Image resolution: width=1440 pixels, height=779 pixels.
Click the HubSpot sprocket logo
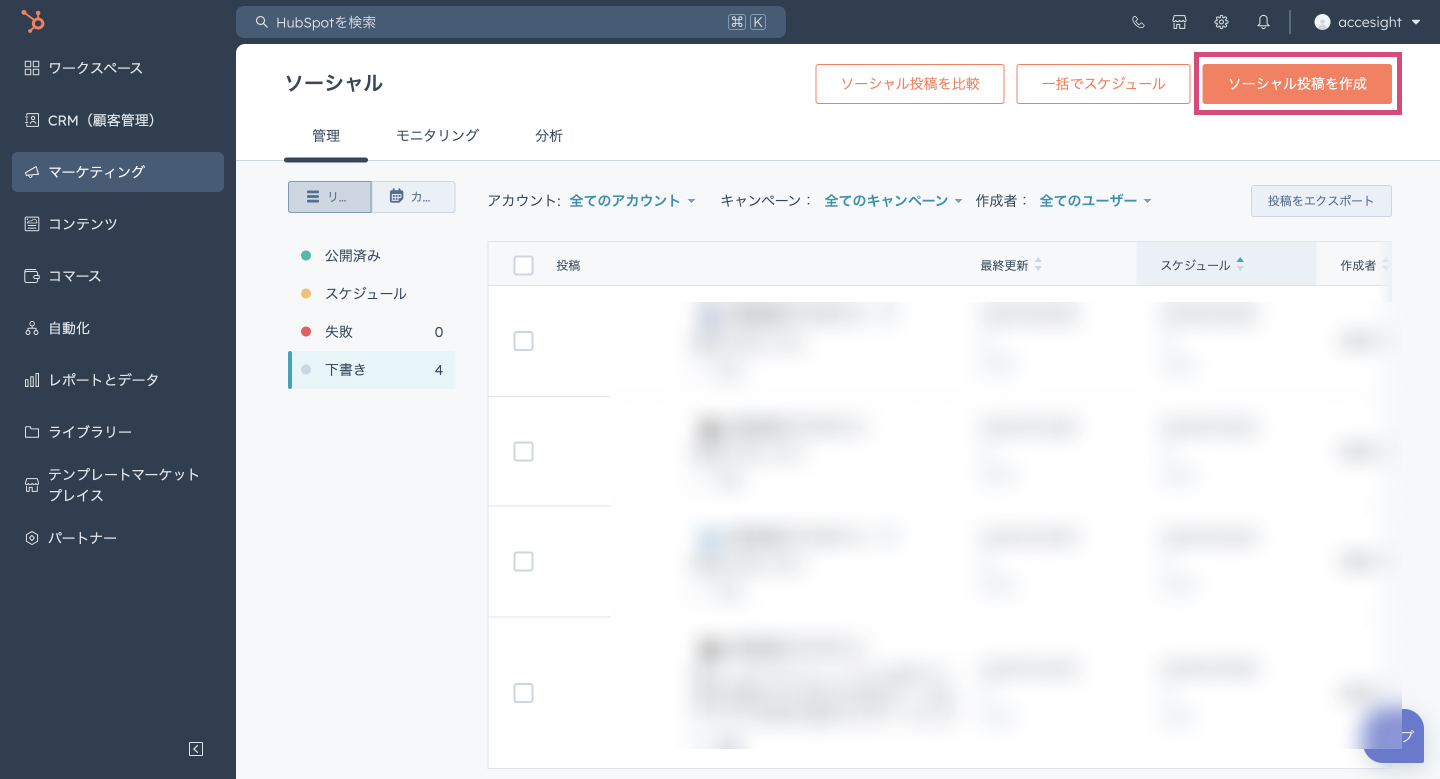(33, 21)
